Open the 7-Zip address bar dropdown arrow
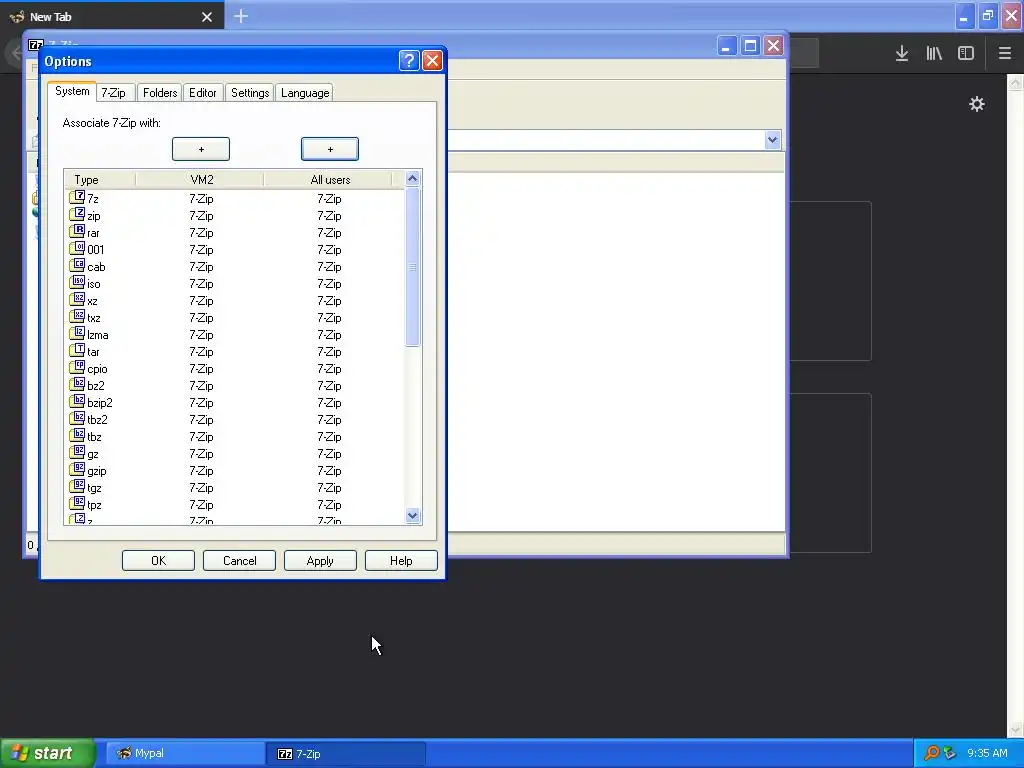1024x768 pixels. tap(773, 140)
